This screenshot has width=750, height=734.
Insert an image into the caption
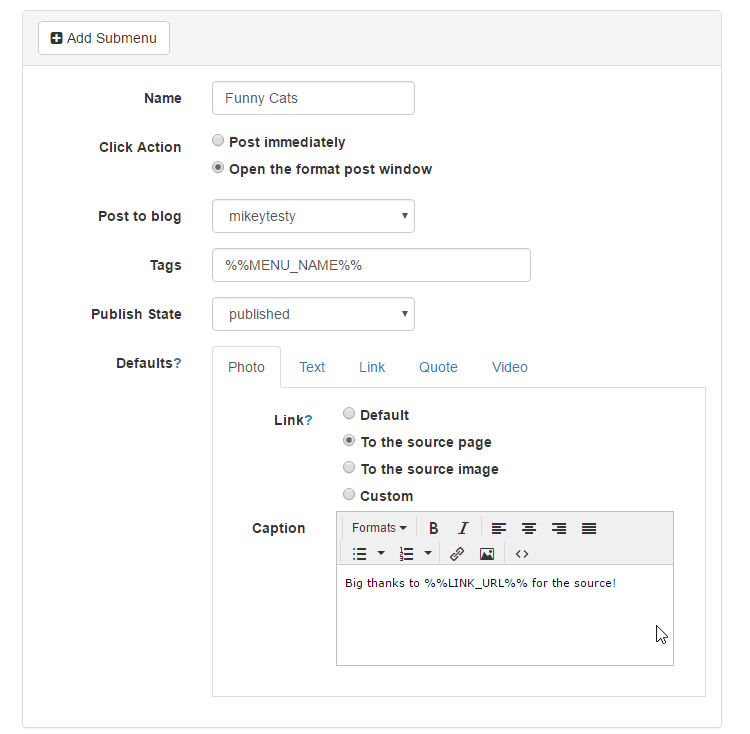pyautogui.click(x=487, y=553)
